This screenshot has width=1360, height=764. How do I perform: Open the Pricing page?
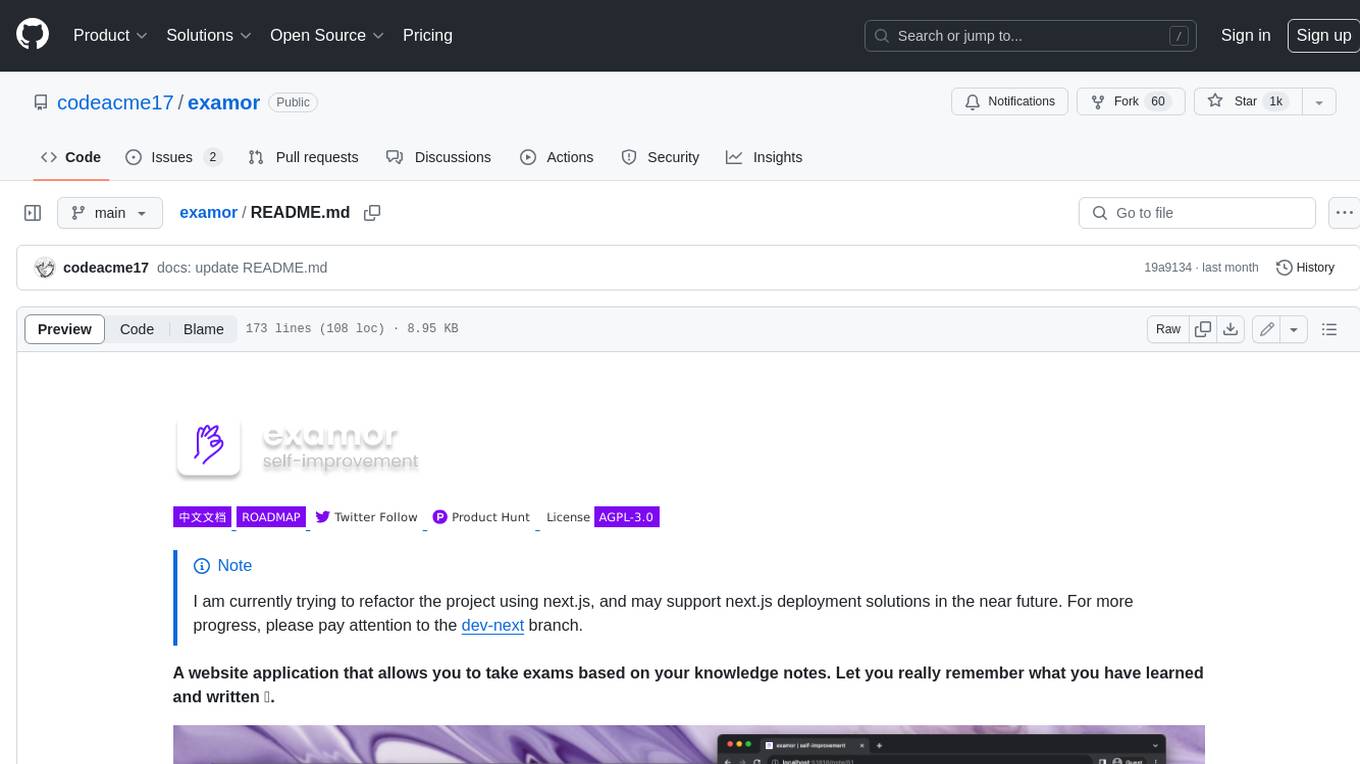click(427, 35)
